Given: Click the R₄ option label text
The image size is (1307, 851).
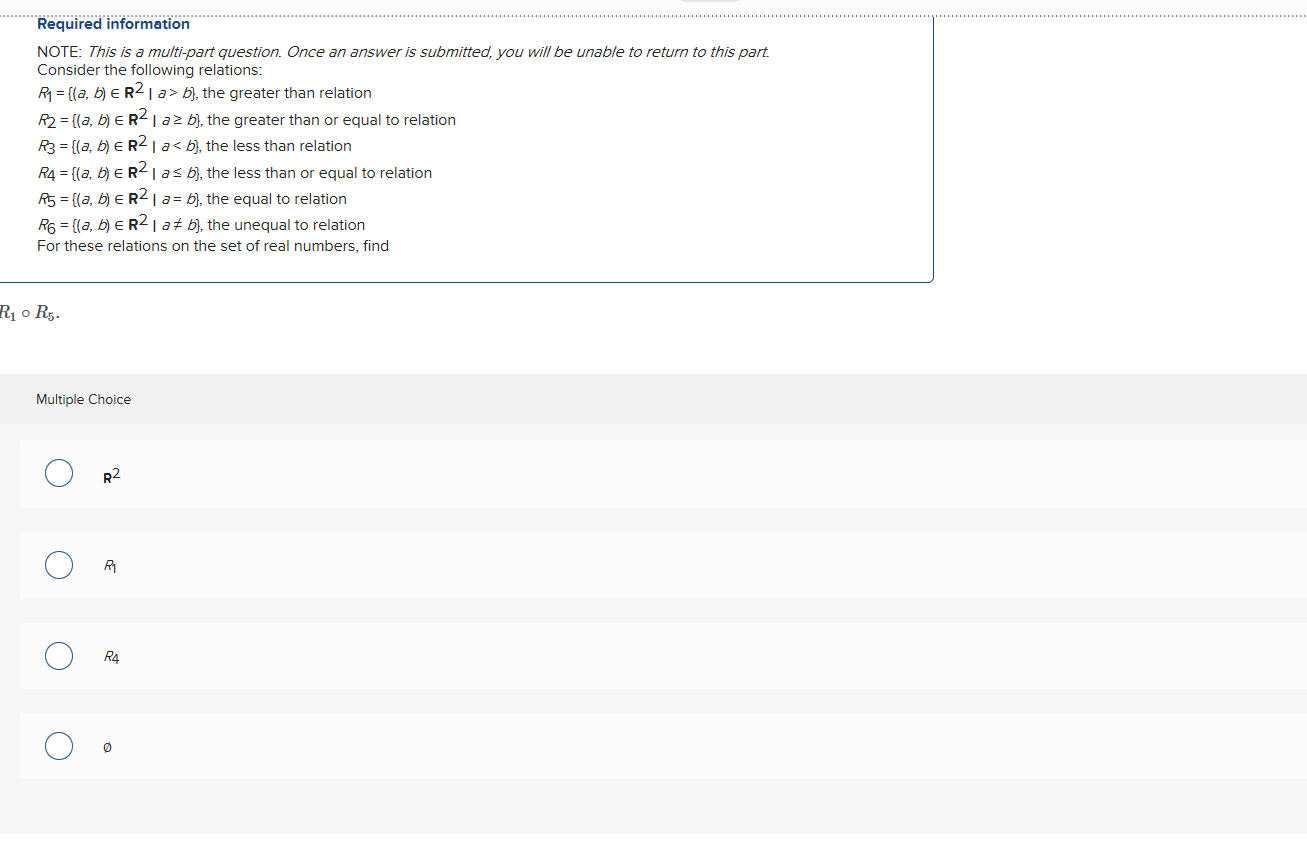Looking at the screenshot, I should [x=110, y=657].
